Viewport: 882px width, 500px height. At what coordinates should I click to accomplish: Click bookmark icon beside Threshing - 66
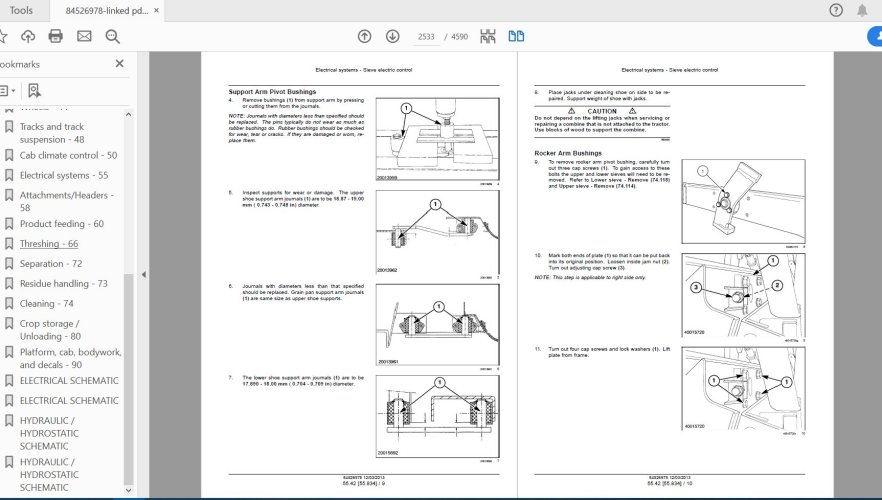(x=9, y=244)
